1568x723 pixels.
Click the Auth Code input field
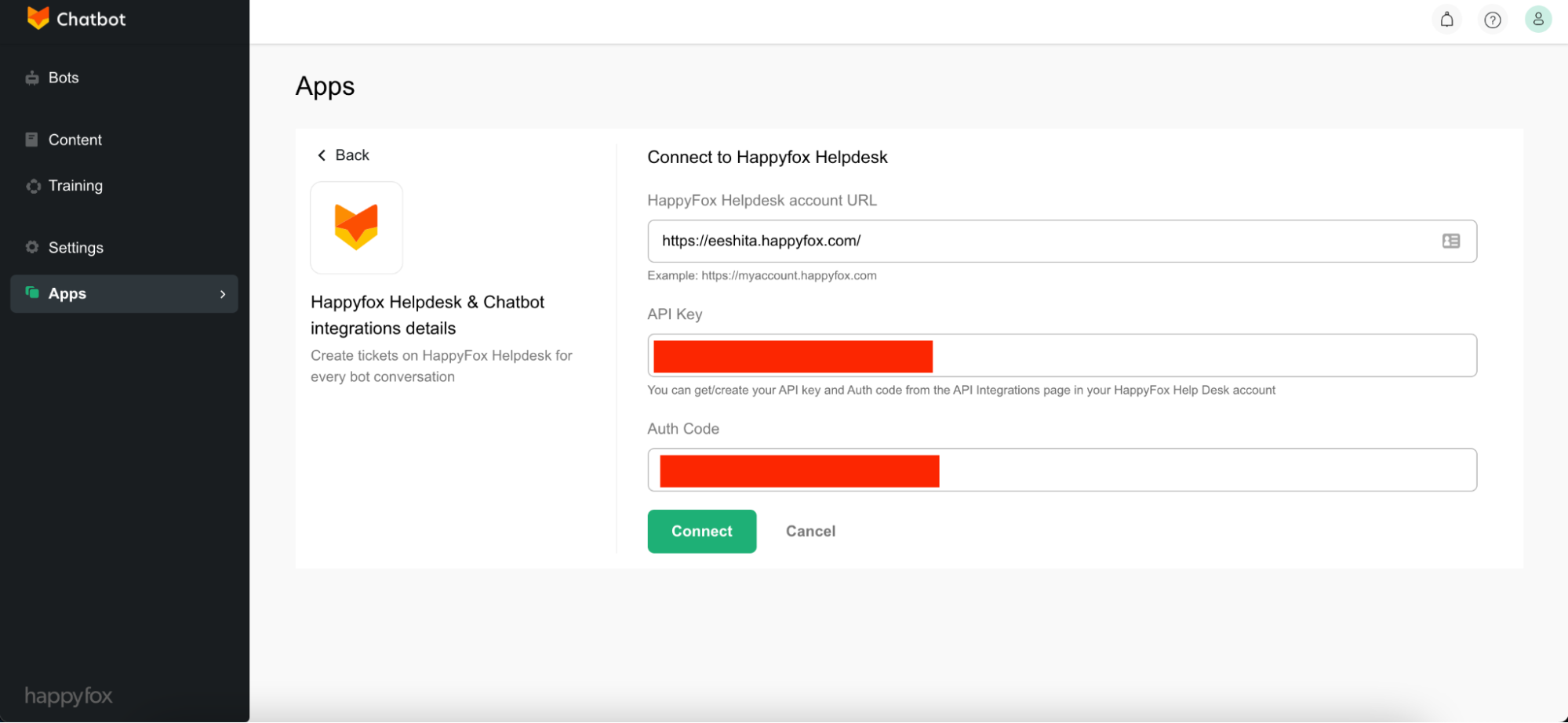click(1061, 470)
